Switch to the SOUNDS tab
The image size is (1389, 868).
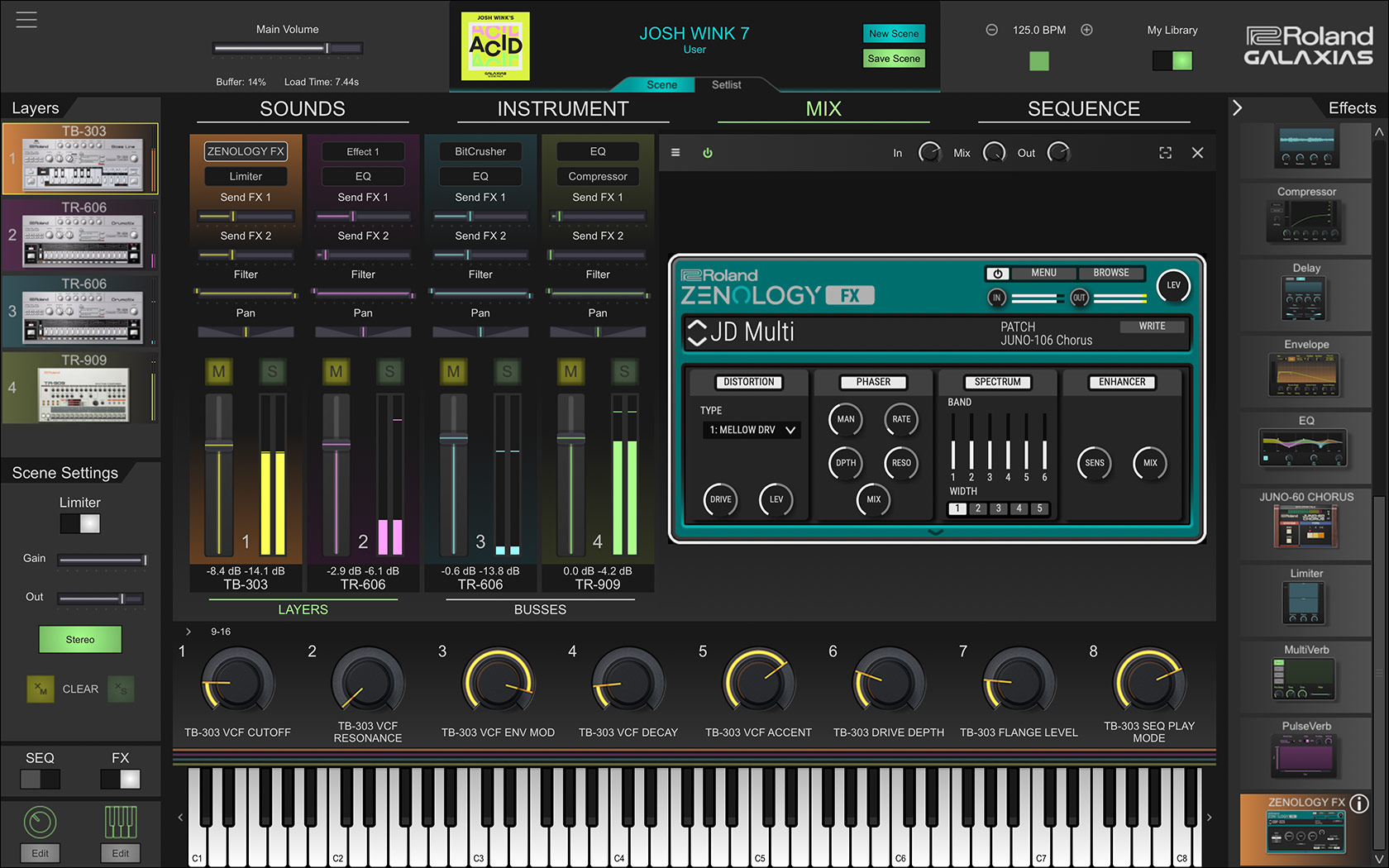coord(303,109)
